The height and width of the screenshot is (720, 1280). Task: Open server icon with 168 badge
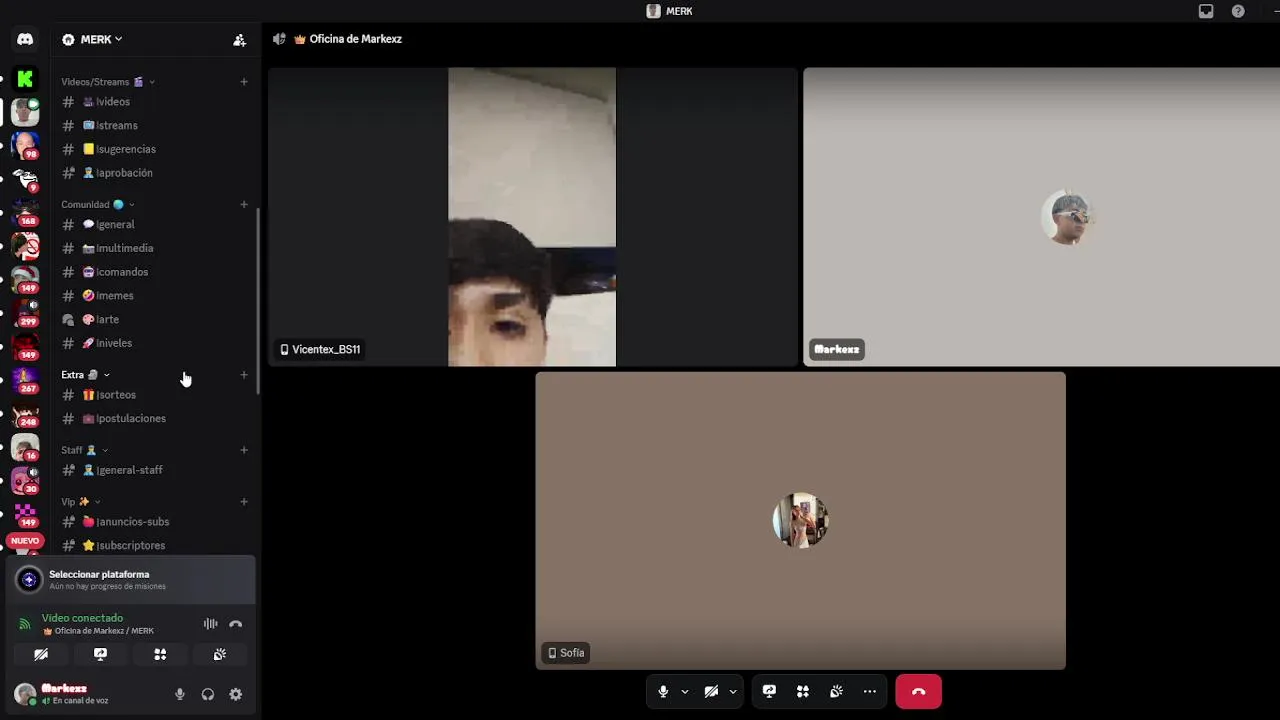click(25, 213)
